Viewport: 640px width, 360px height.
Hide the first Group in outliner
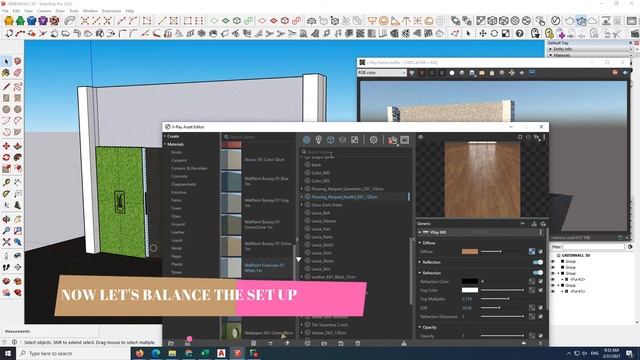(553, 261)
